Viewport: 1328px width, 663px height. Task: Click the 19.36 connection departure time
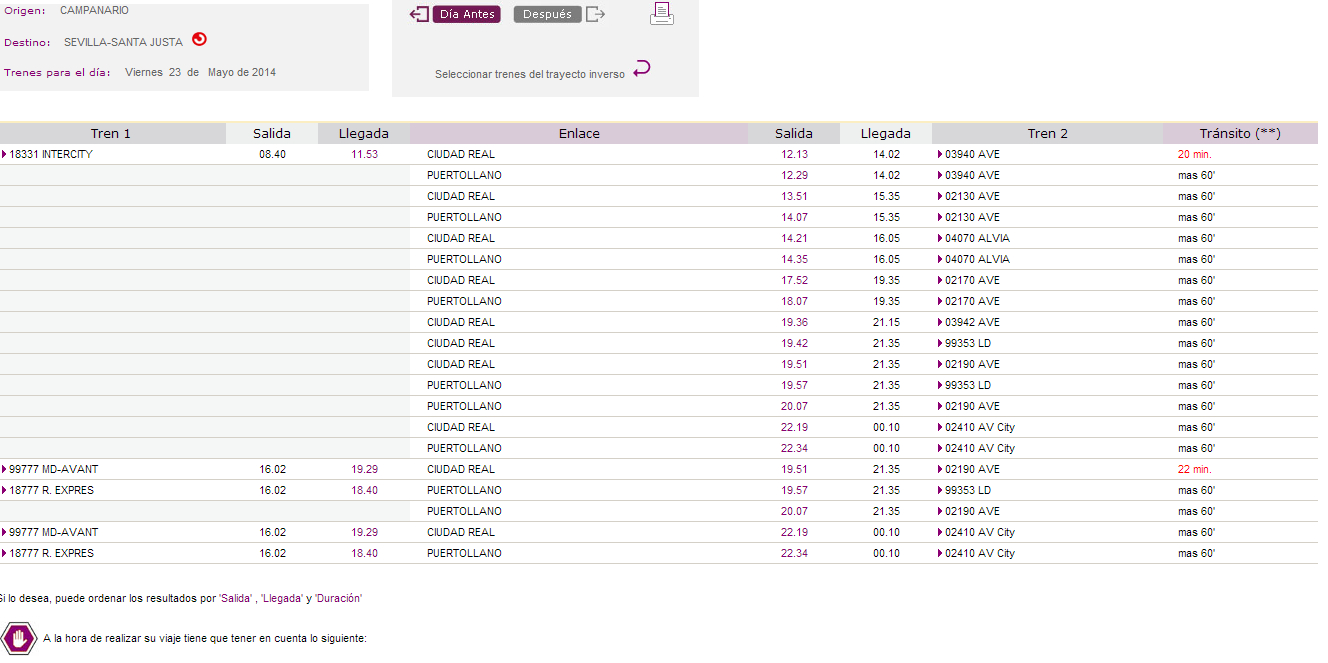pos(794,322)
